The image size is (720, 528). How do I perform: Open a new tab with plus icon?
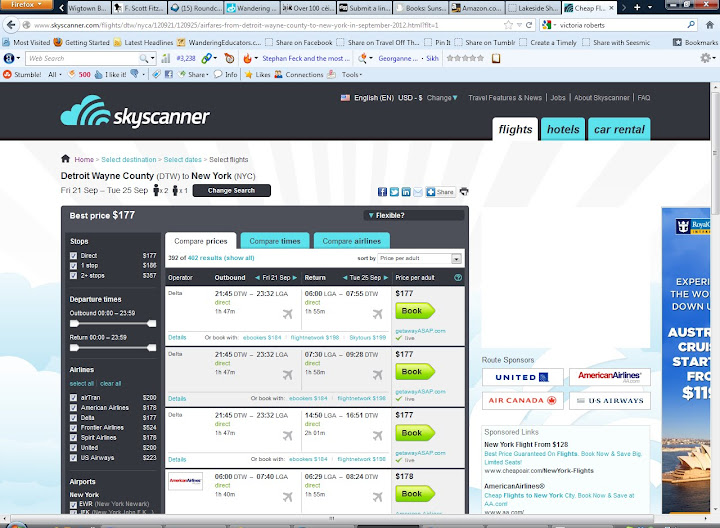click(x=637, y=7)
